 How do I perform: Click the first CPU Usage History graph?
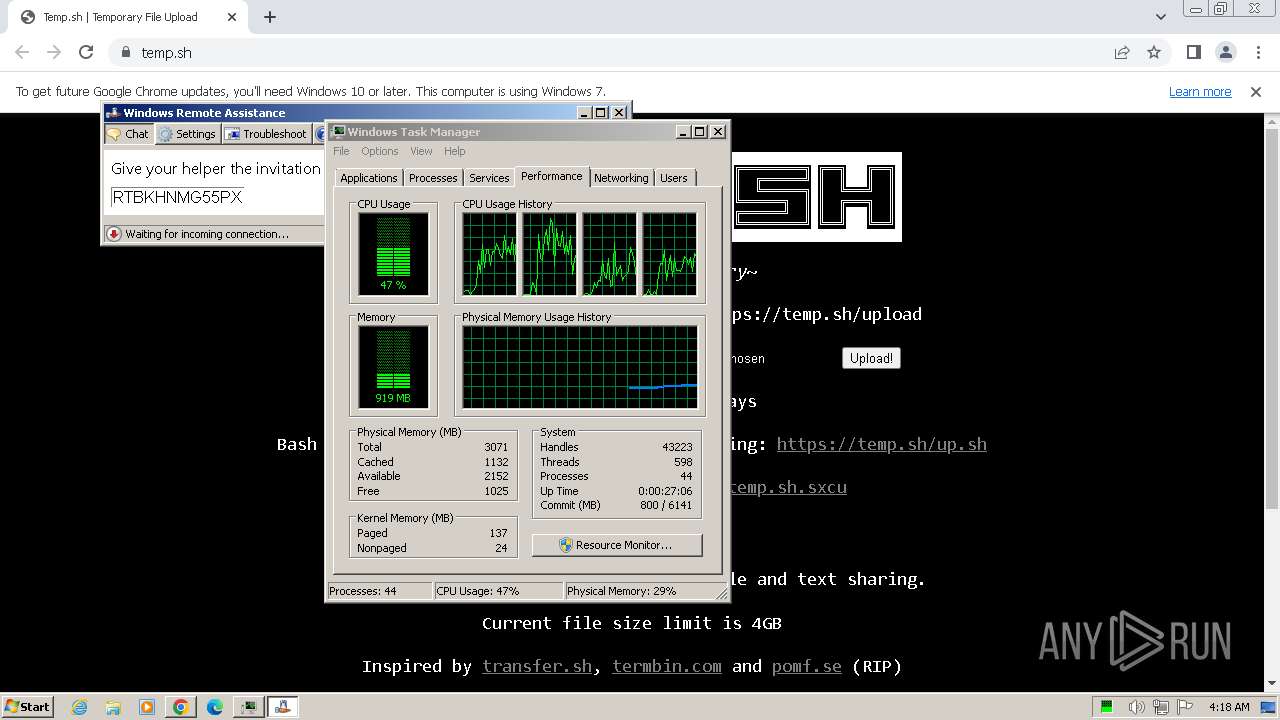coord(489,254)
